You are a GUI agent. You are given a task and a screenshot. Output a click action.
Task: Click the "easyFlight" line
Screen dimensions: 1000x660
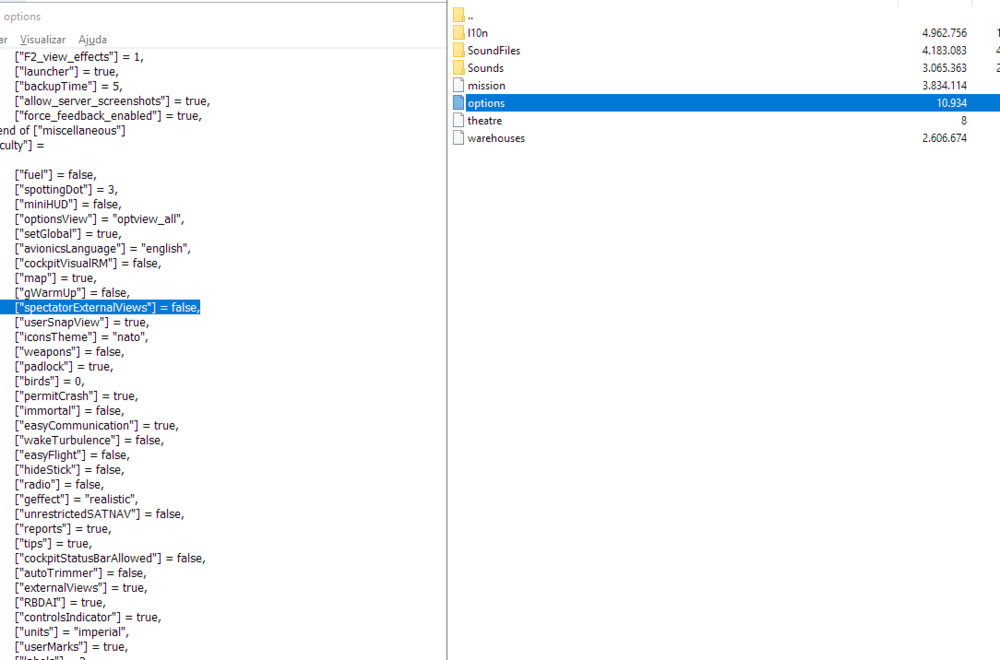[72, 455]
